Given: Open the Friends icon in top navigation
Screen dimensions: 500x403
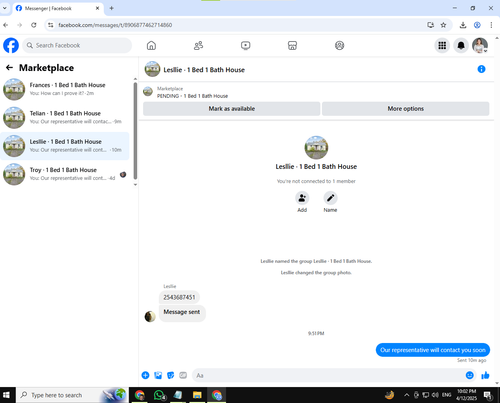Looking at the screenshot, I should coord(198,45).
